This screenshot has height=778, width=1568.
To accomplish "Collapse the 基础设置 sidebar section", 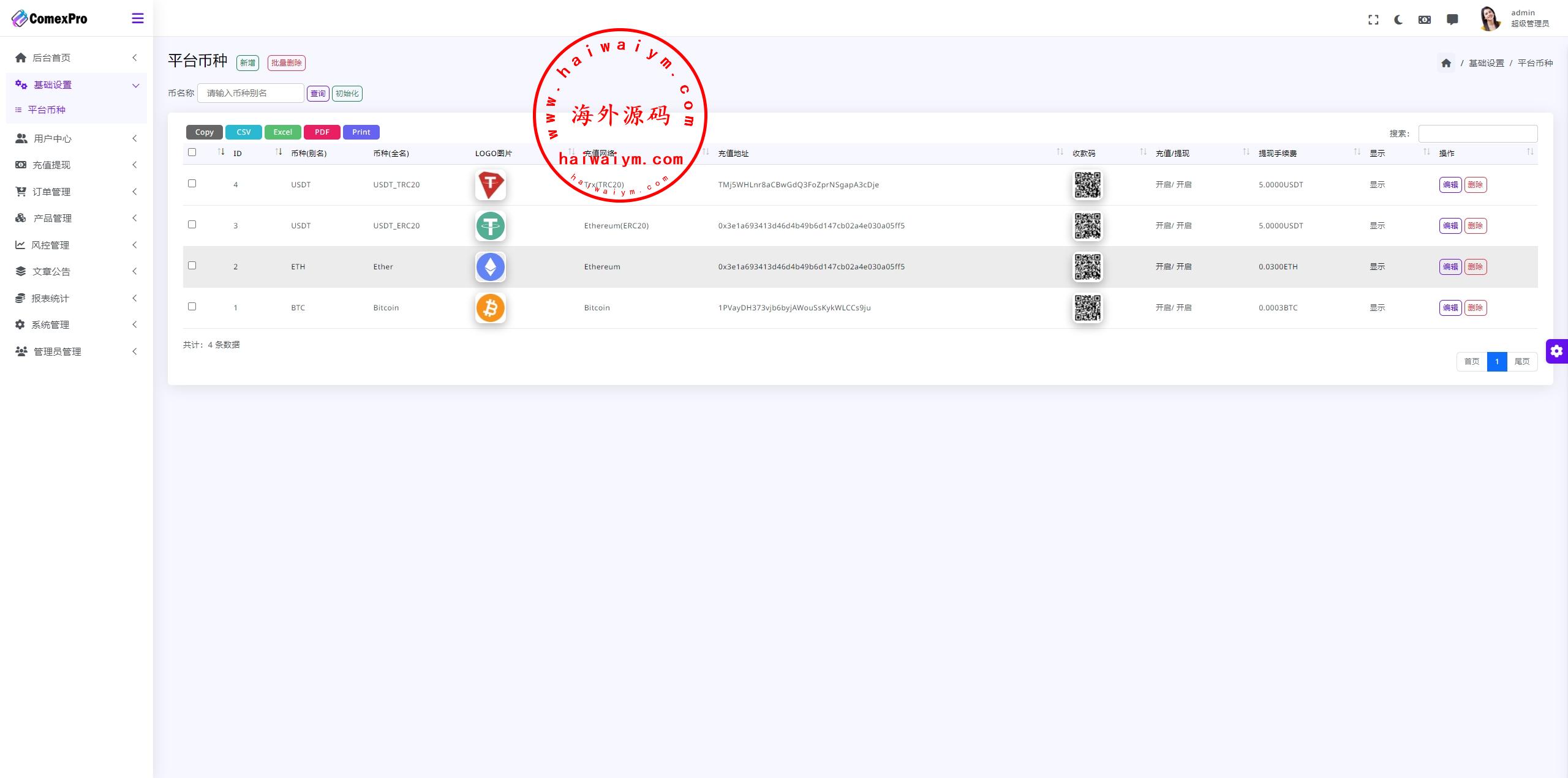I will pos(53,85).
